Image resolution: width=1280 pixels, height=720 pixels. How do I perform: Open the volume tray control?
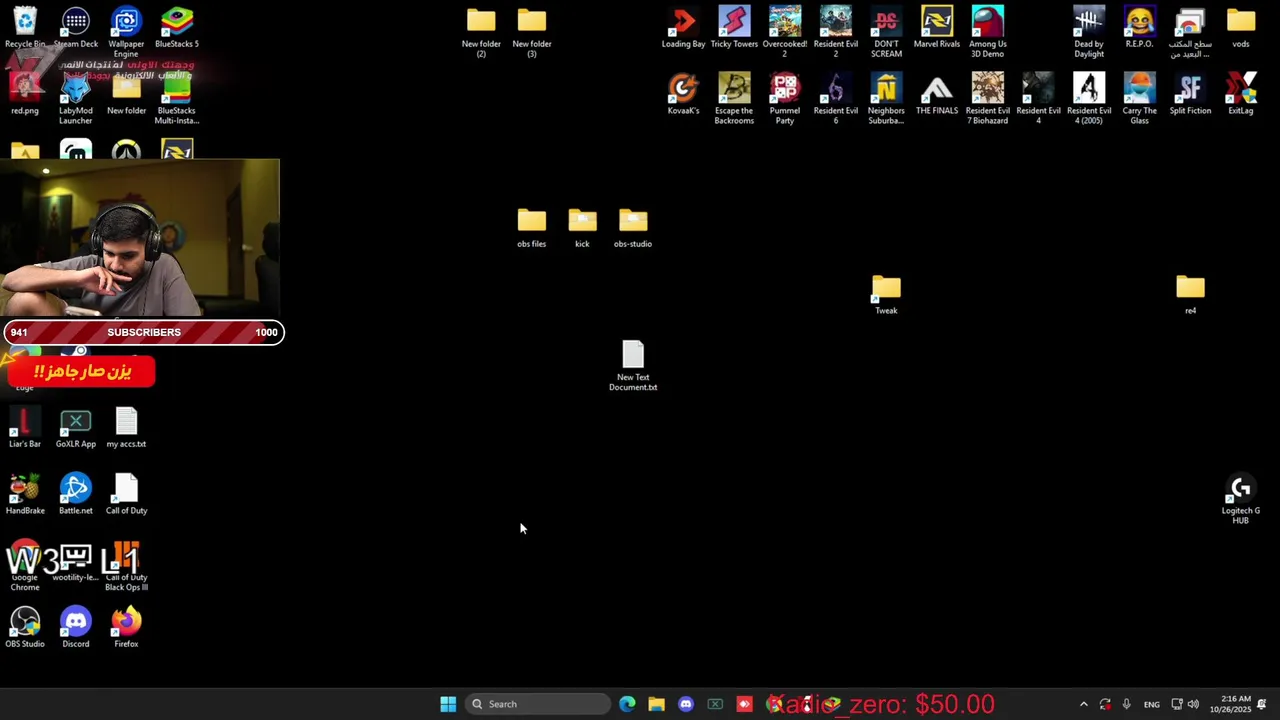click(1193, 704)
